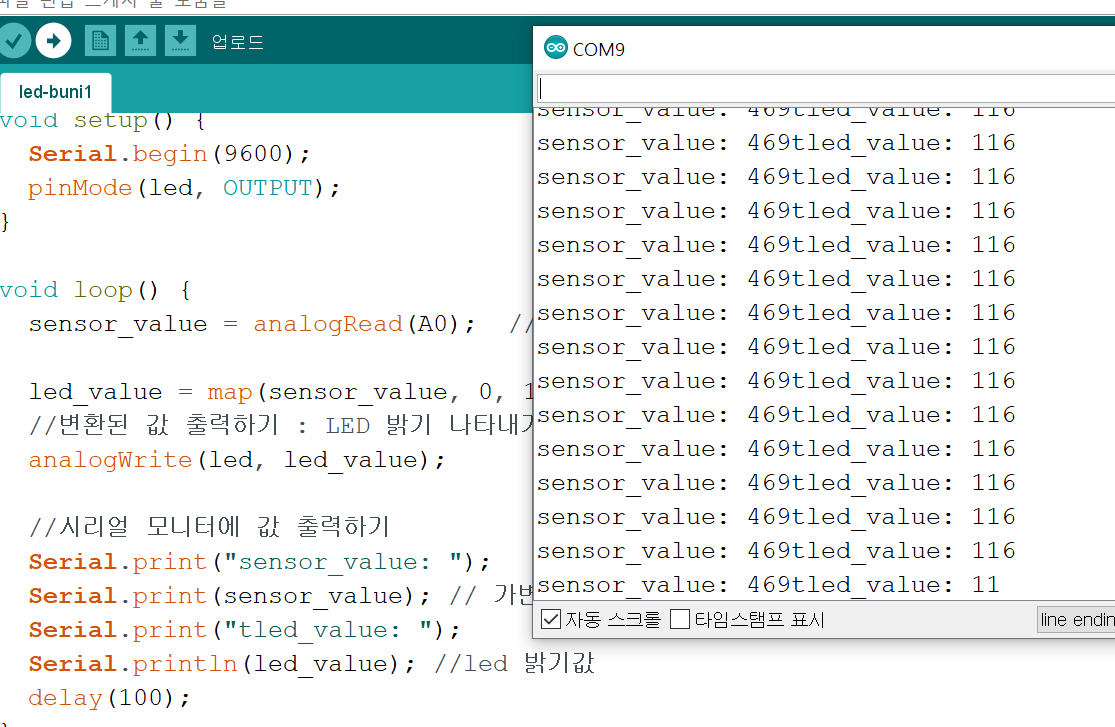Click the Serial.print("tled_value: "); line
Image resolution: width=1115 pixels, height=727 pixels.
245,630
